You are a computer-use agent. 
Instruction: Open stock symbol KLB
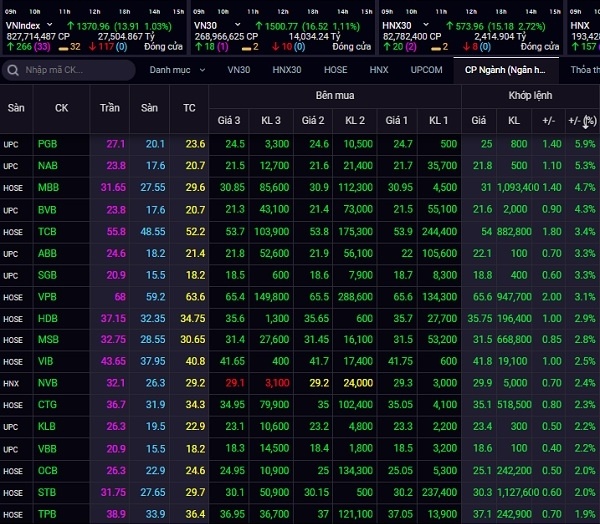tap(47, 426)
